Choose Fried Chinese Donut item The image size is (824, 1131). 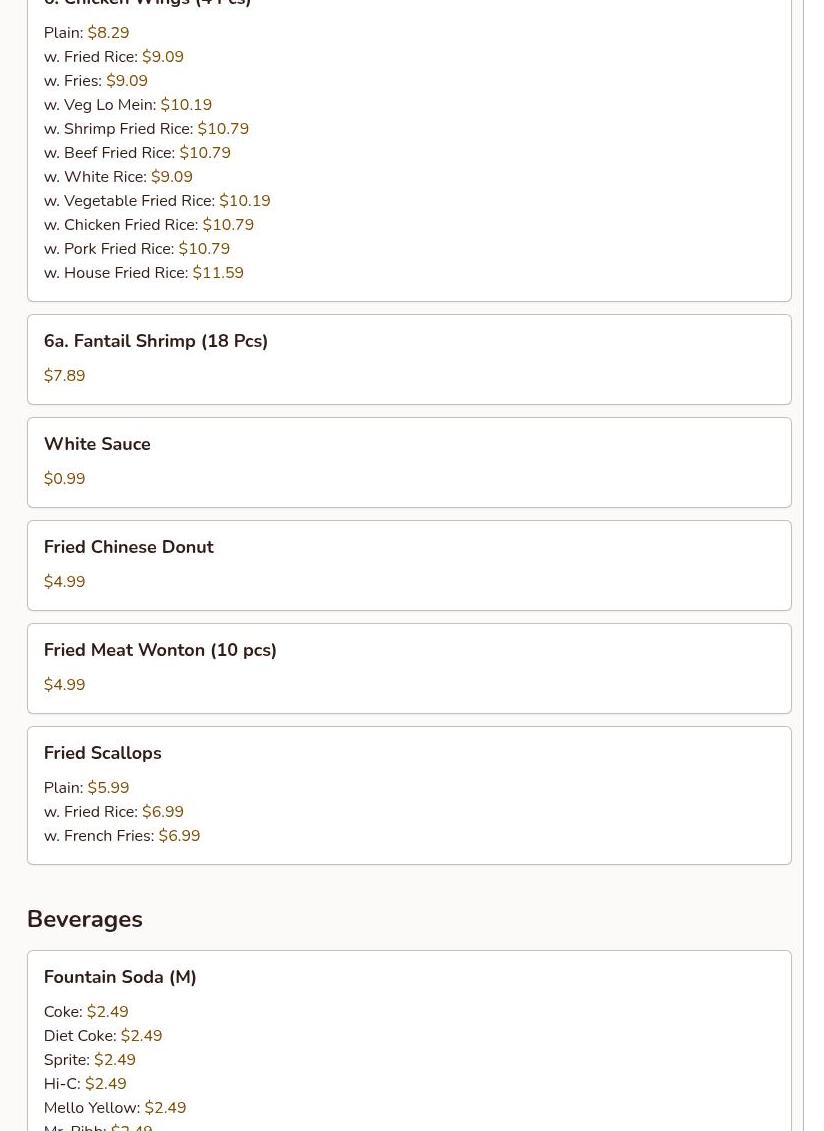[x=409, y=566]
